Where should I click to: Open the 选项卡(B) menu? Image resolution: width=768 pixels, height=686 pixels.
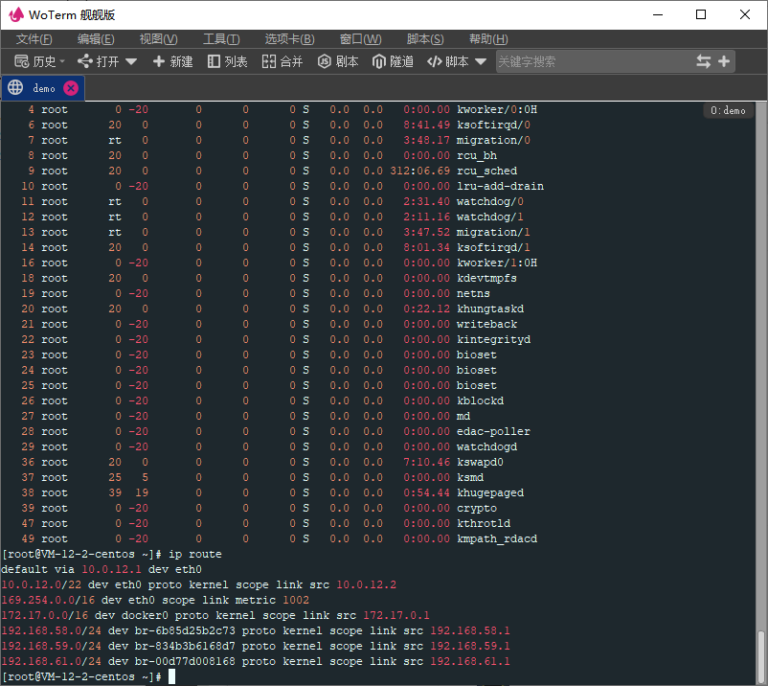[289, 39]
